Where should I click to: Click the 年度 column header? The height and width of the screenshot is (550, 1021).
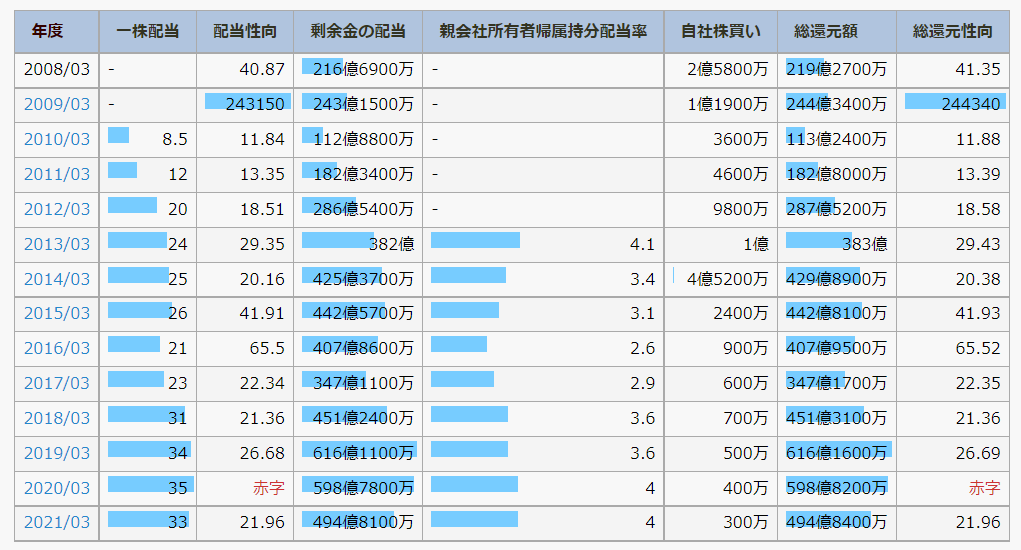pos(57,31)
